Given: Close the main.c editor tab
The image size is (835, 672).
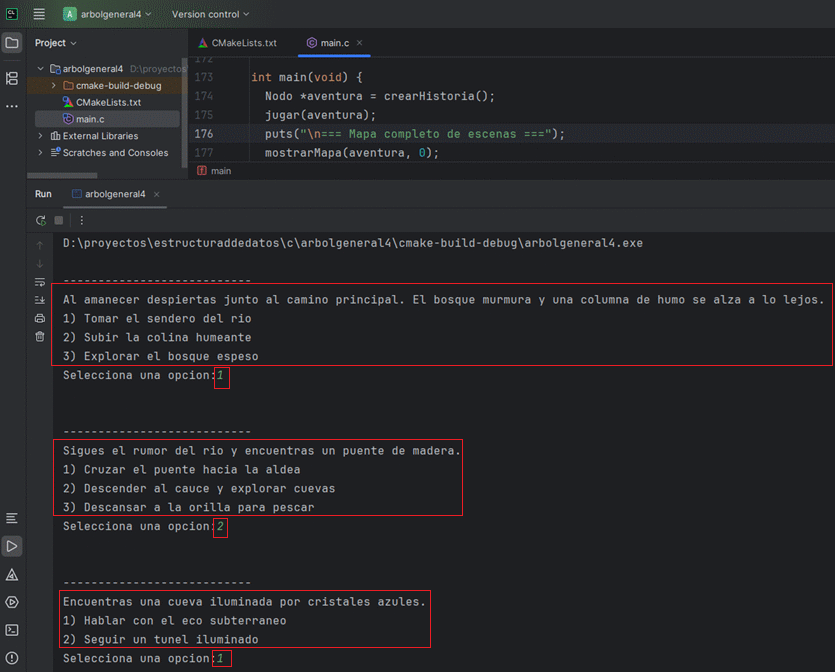Looking at the screenshot, I should point(360,43).
